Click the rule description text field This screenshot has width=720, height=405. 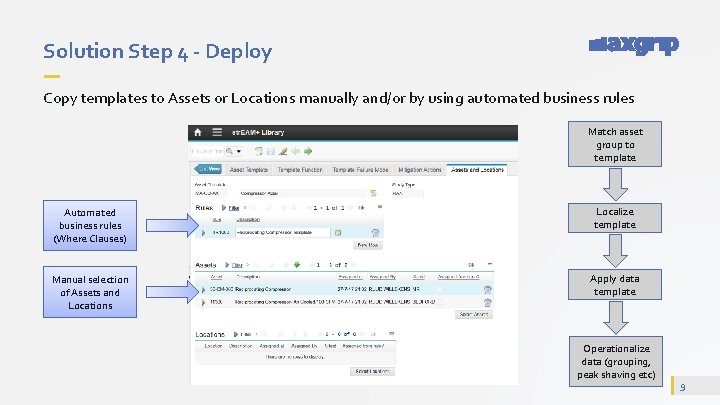pyautogui.click(x=282, y=233)
